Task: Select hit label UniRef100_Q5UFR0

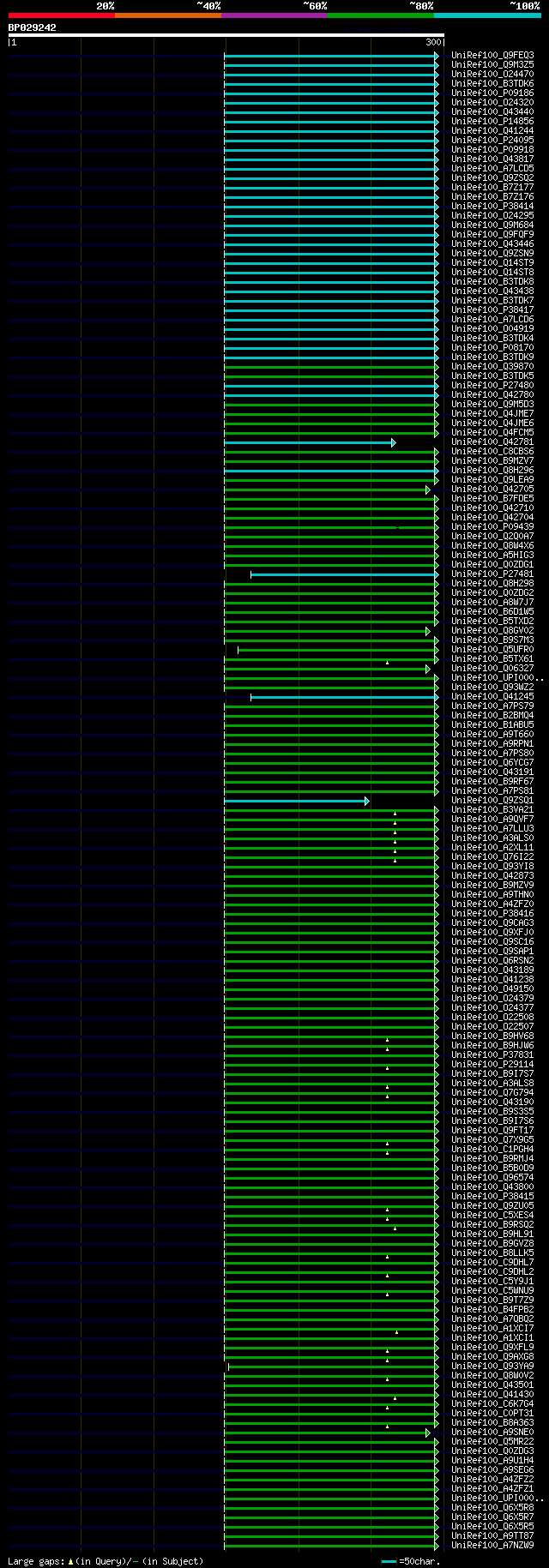Action: [492, 650]
